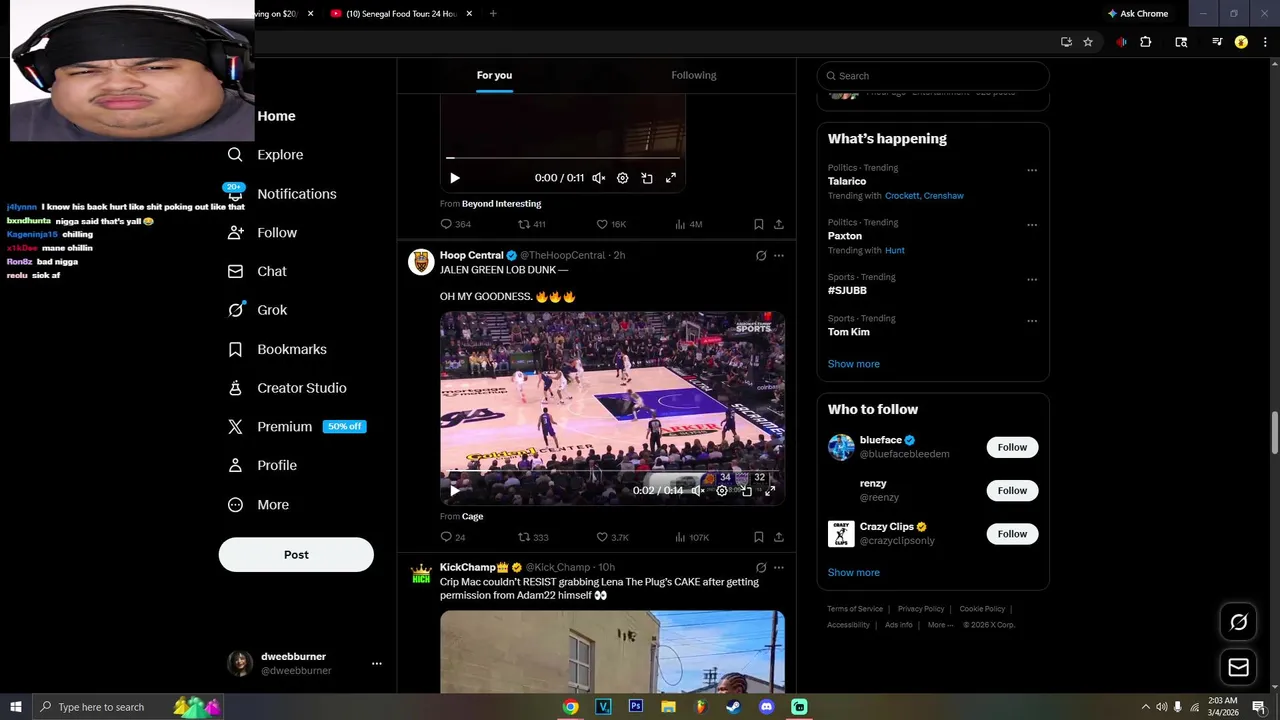
Task: Open a new Chrome tab
Action: [x=493, y=13]
